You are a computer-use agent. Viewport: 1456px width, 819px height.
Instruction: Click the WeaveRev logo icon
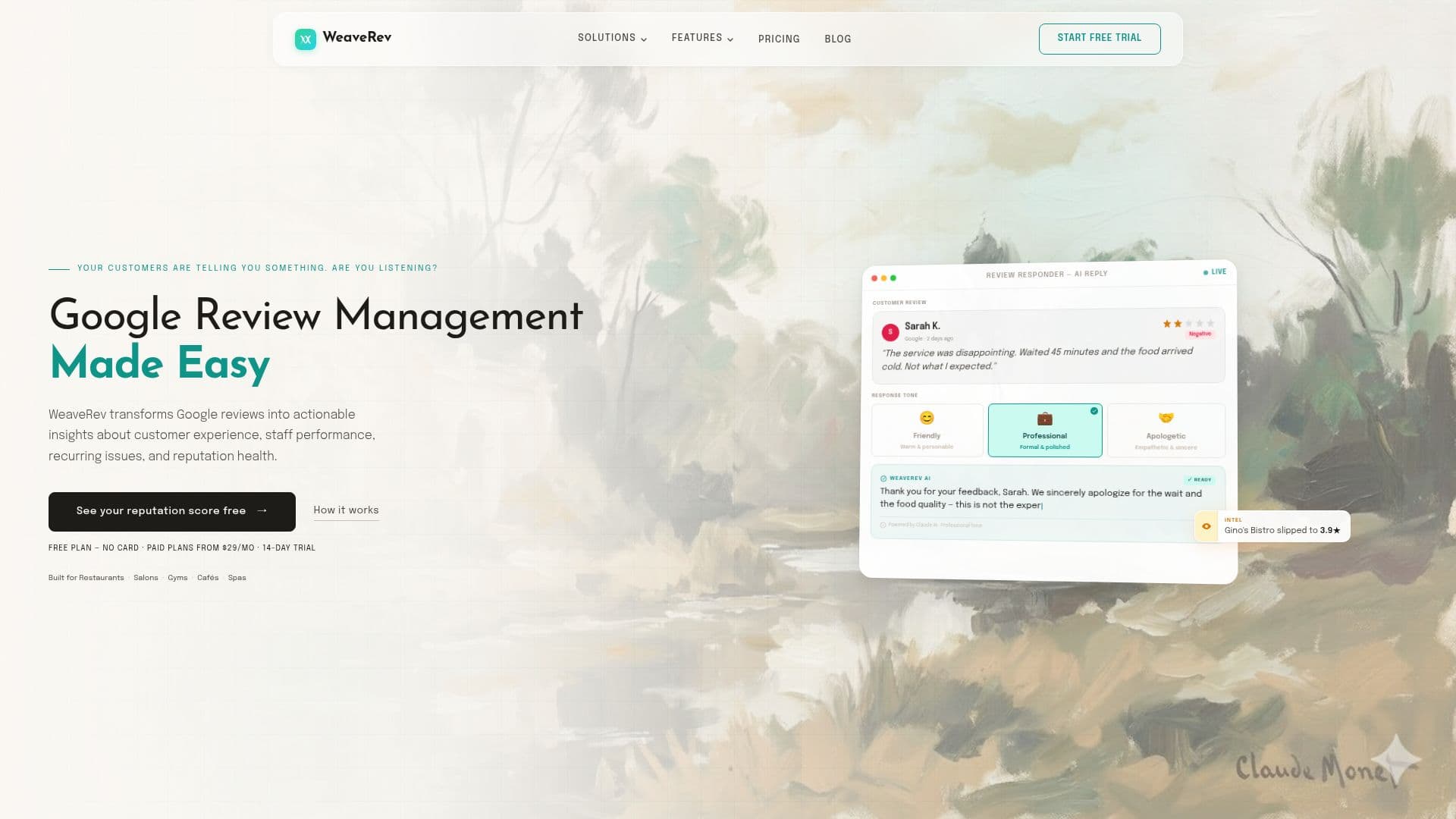pyautogui.click(x=305, y=39)
